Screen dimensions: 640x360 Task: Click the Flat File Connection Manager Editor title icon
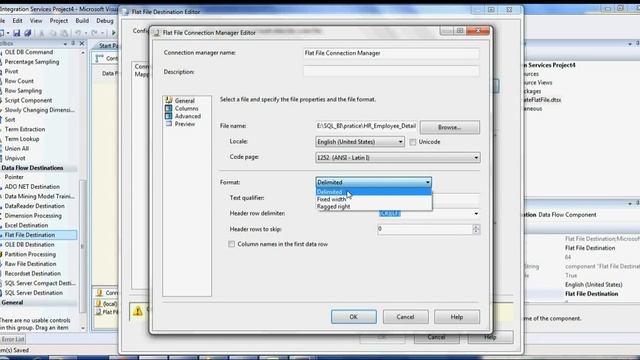157,33
